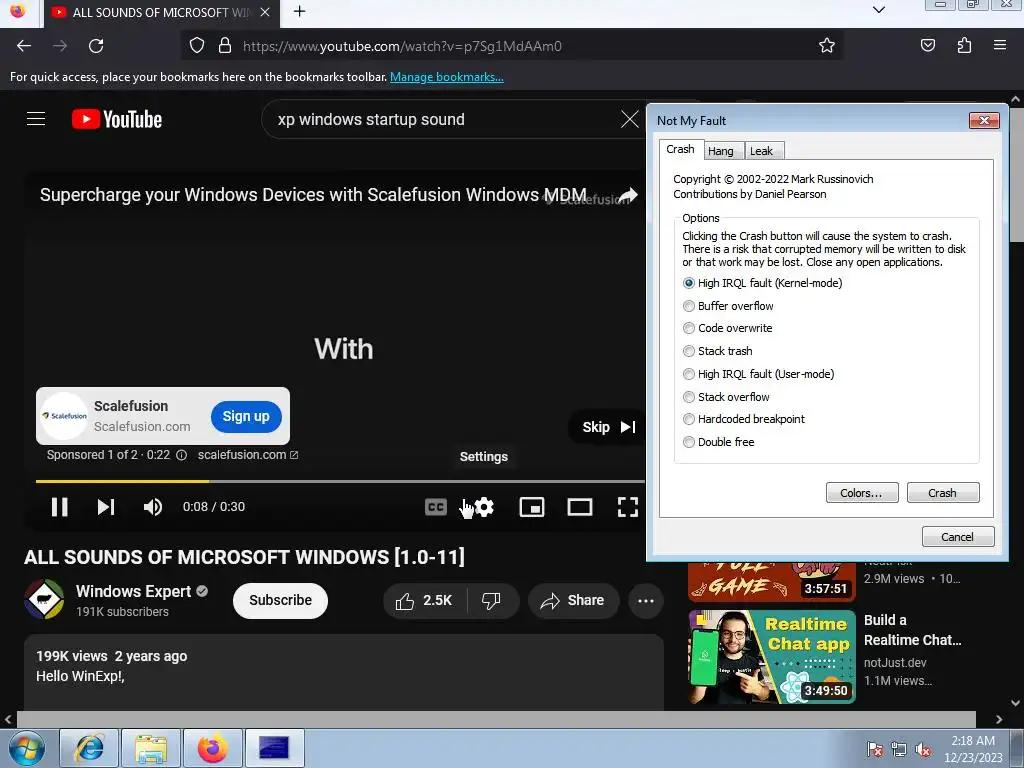Open the scalefusion.com sponsor link
The image size is (1024, 768).
(248, 455)
